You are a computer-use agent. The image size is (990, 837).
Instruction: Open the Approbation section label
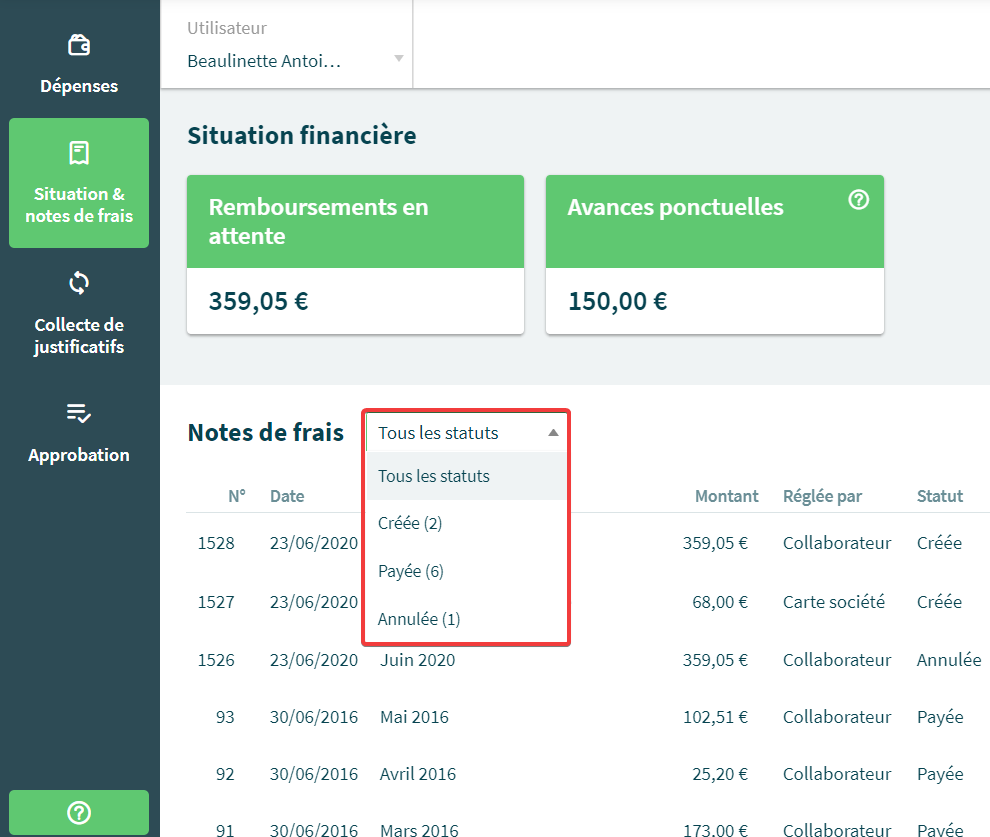click(x=79, y=455)
